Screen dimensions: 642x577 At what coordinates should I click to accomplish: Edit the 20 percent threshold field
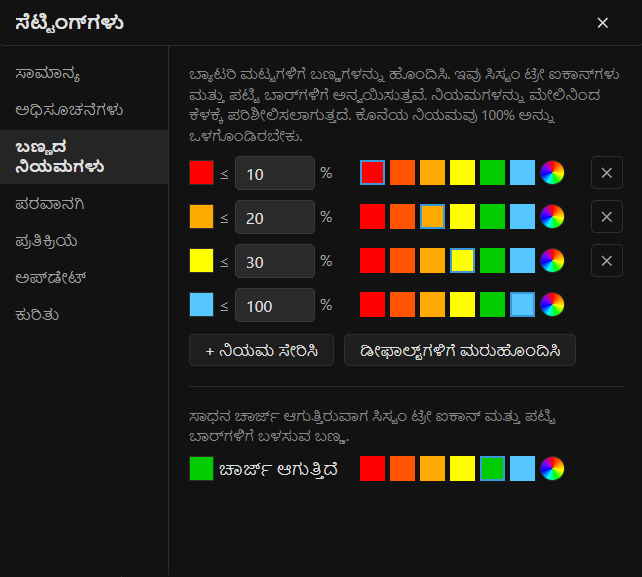[275, 217]
